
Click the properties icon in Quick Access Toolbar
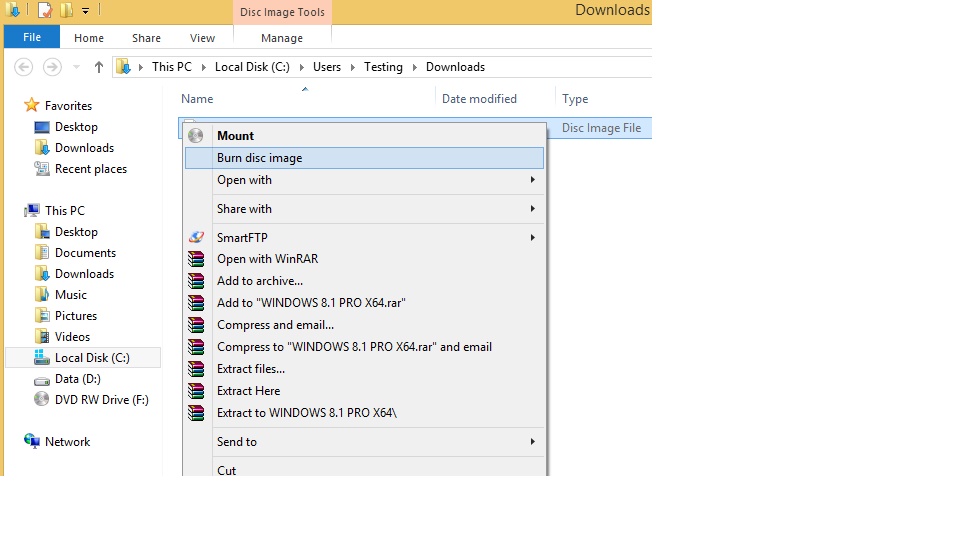44,10
